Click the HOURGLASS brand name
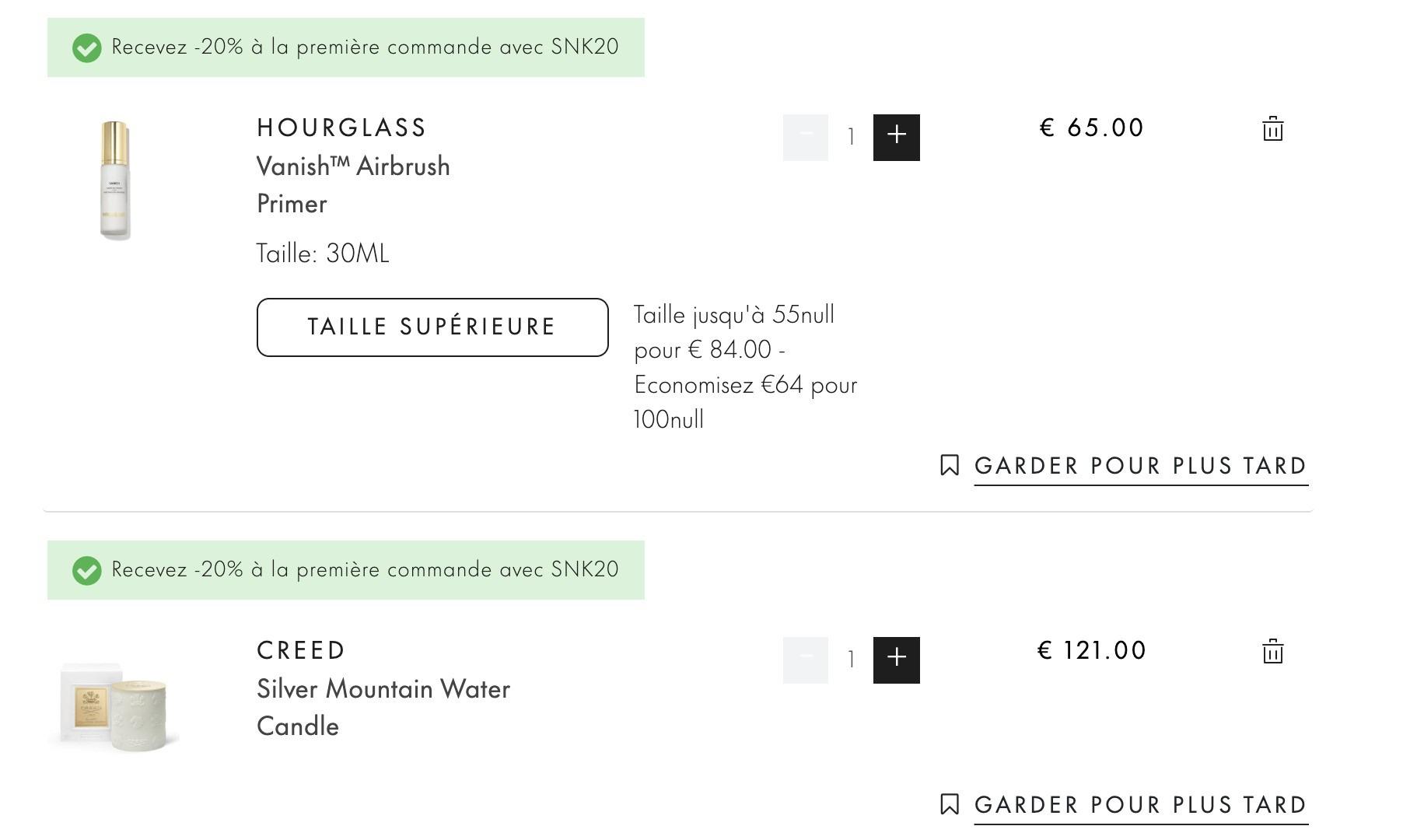The image size is (1403, 840). [x=341, y=128]
